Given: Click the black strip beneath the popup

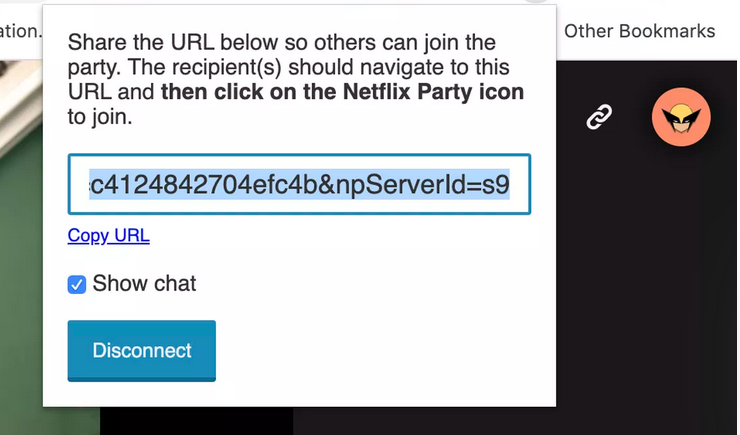Looking at the screenshot, I should pos(200,421).
